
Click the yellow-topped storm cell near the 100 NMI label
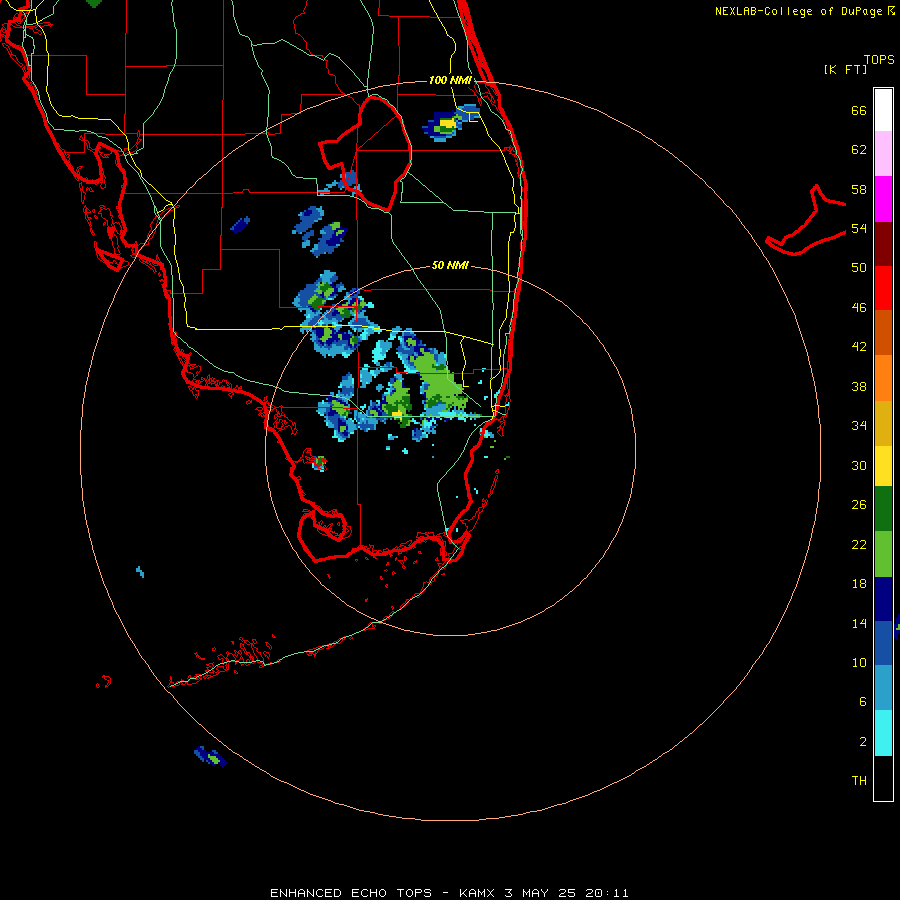[x=448, y=123]
